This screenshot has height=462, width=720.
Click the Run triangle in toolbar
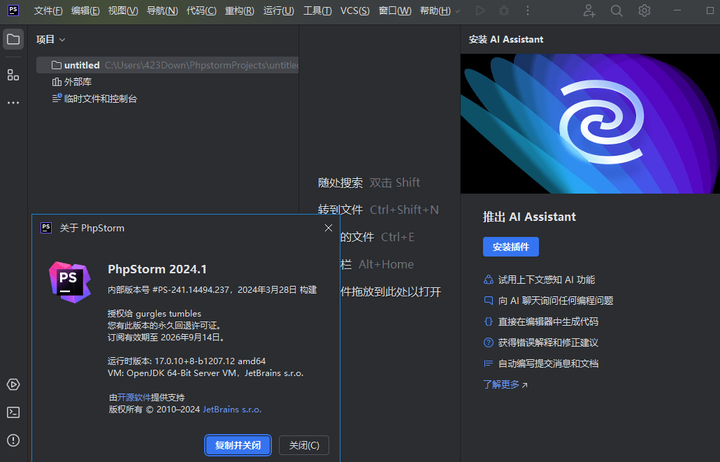pyautogui.click(x=480, y=11)
